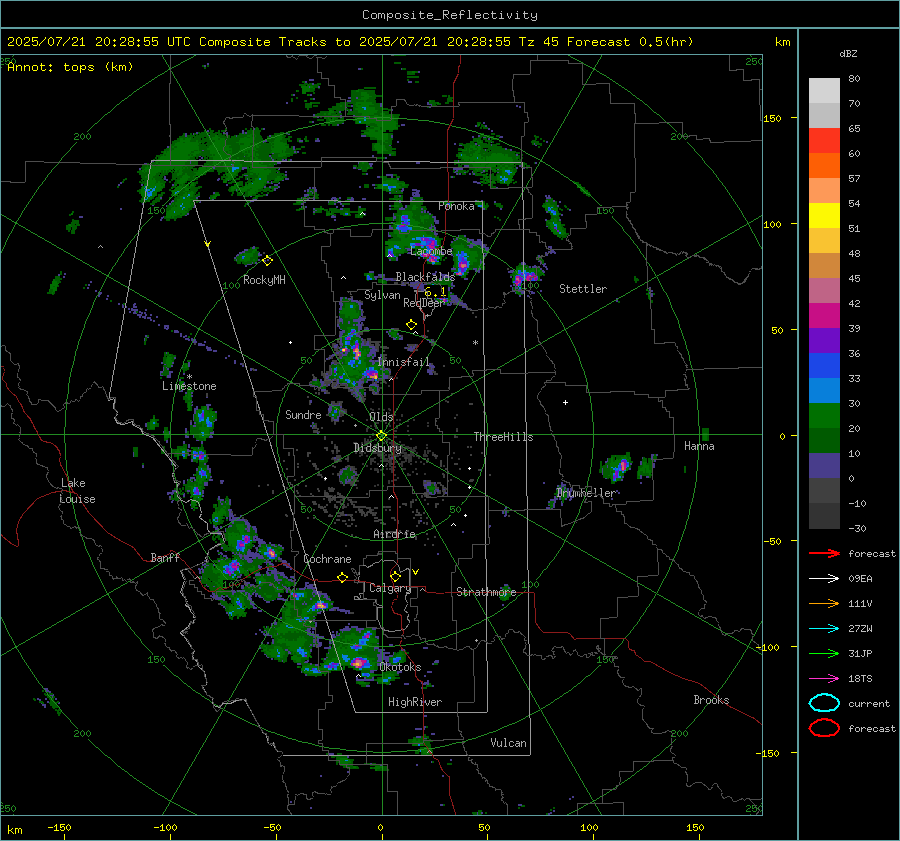The image size is (900, 841).
Task: Click the Lake Louise label
Action: coord(78,491)
